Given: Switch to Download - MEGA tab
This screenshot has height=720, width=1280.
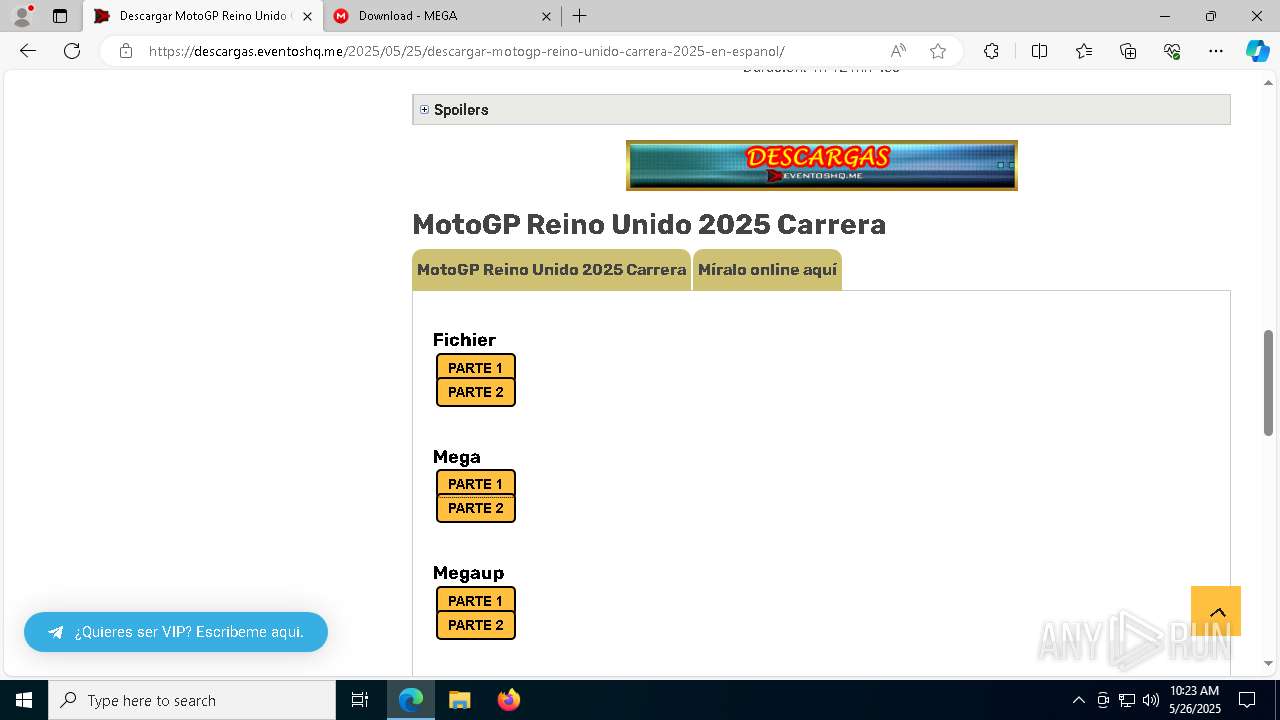Looking at the screenshot, I should point(442,16).
